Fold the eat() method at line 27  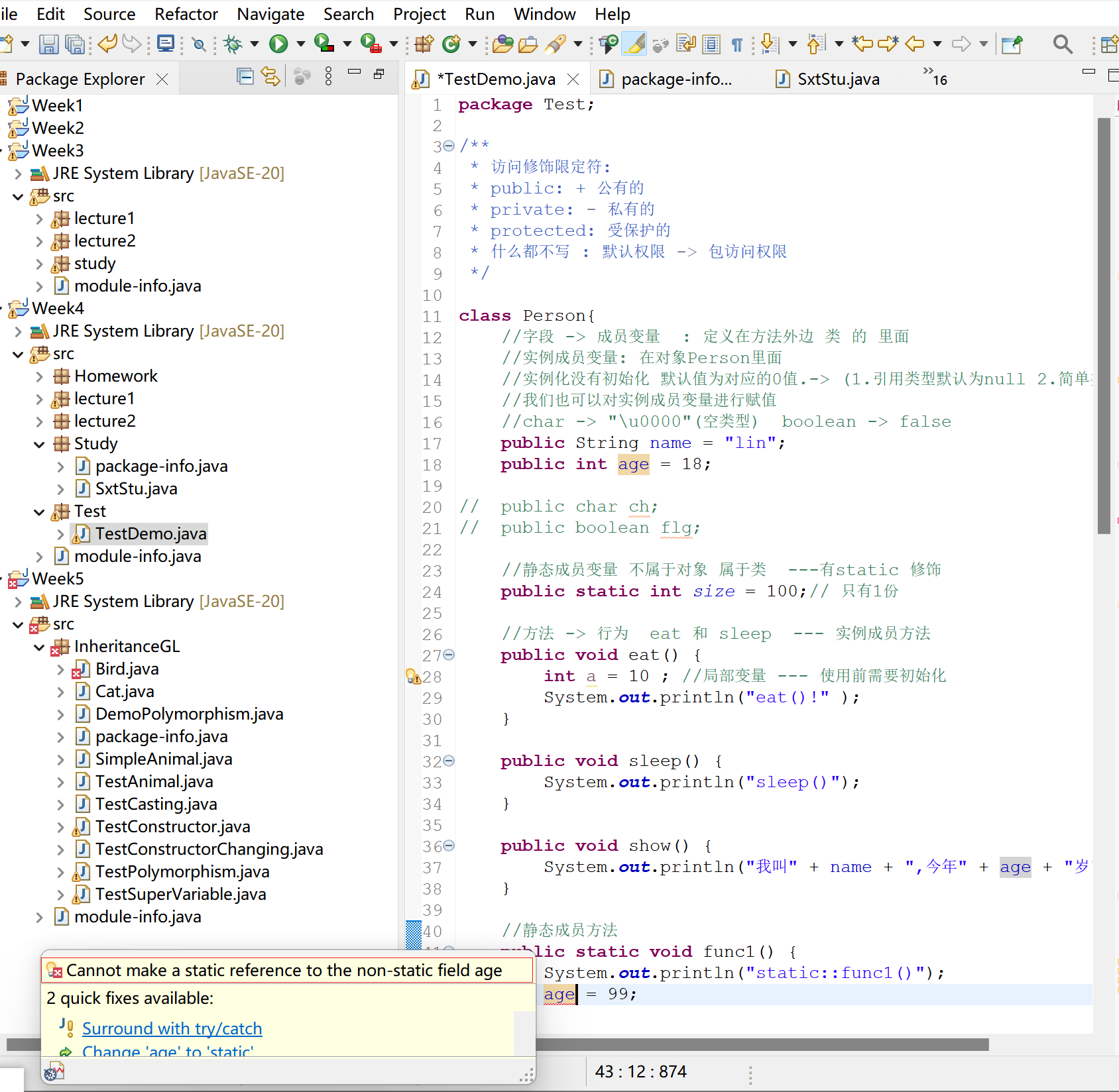coord(449,655)
